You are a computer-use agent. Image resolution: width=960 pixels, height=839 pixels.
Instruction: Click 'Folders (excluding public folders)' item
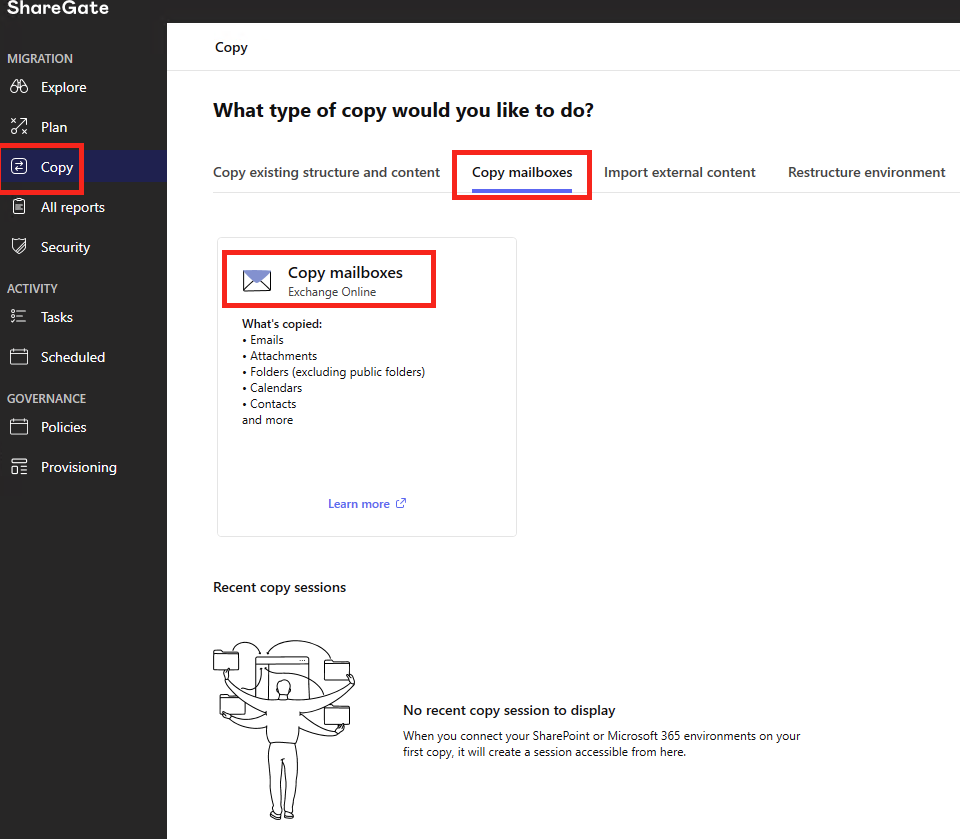pos(337,371)
